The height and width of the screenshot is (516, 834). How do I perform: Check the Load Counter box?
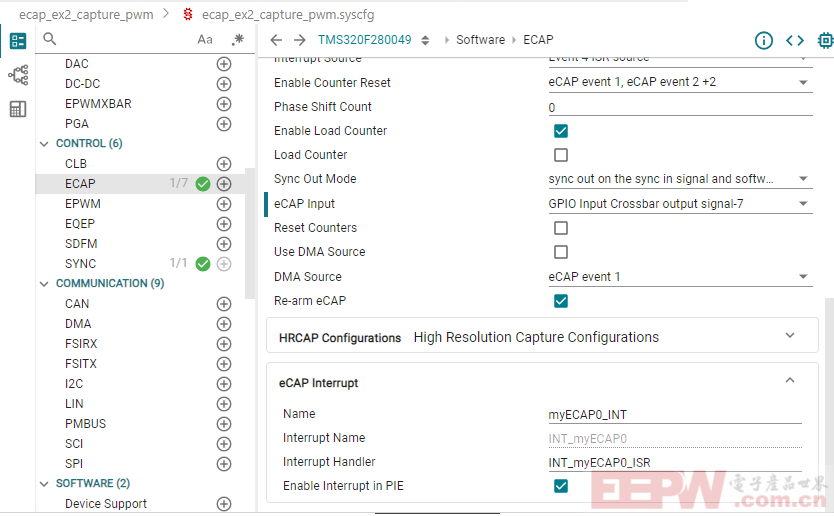561,155
